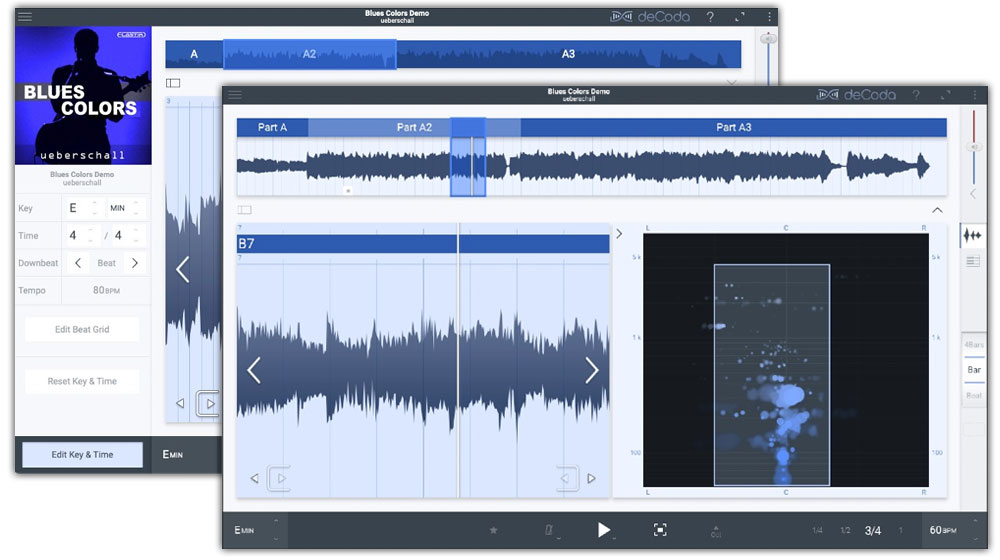This screenshot has height=560, width=1000.
Task: Shift Downbeat later with right chevron
Action: click(135, 263)
